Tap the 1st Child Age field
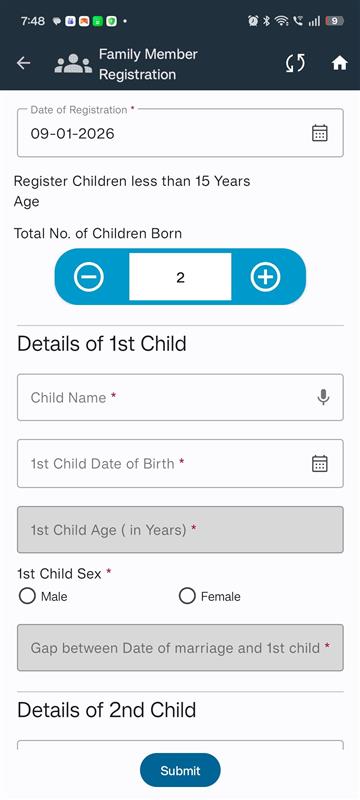Viewport: 360px width, 800px height. (180, 530)
